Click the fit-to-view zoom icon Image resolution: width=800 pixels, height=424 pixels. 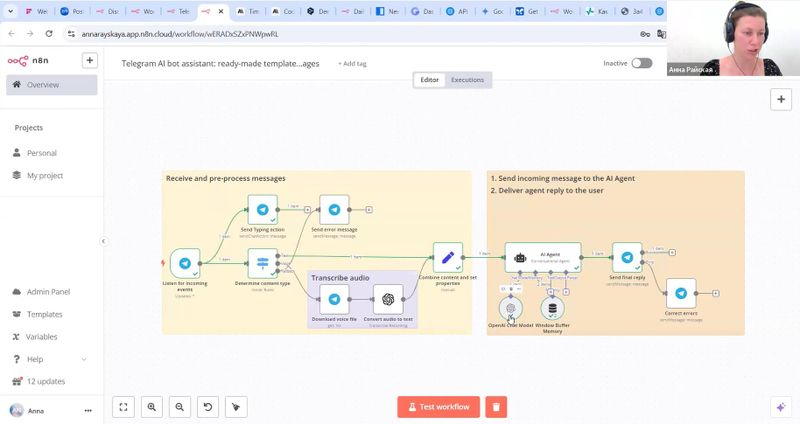[x=123, y=407]
